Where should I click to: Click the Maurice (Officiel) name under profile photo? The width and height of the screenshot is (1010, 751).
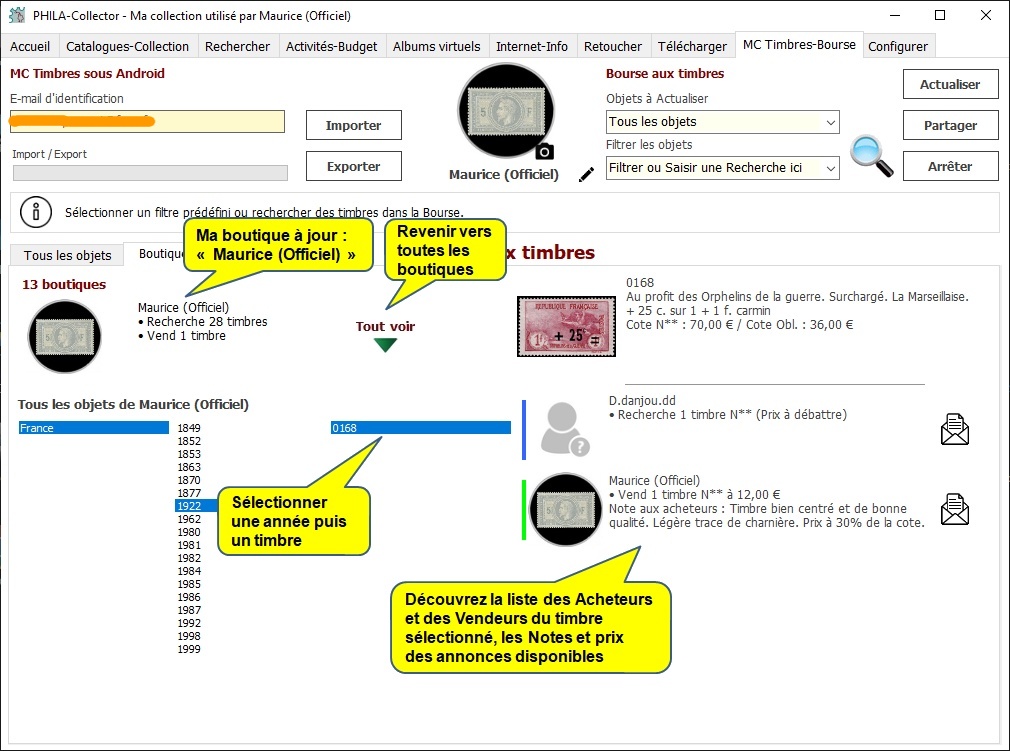[x=504, y=175]
